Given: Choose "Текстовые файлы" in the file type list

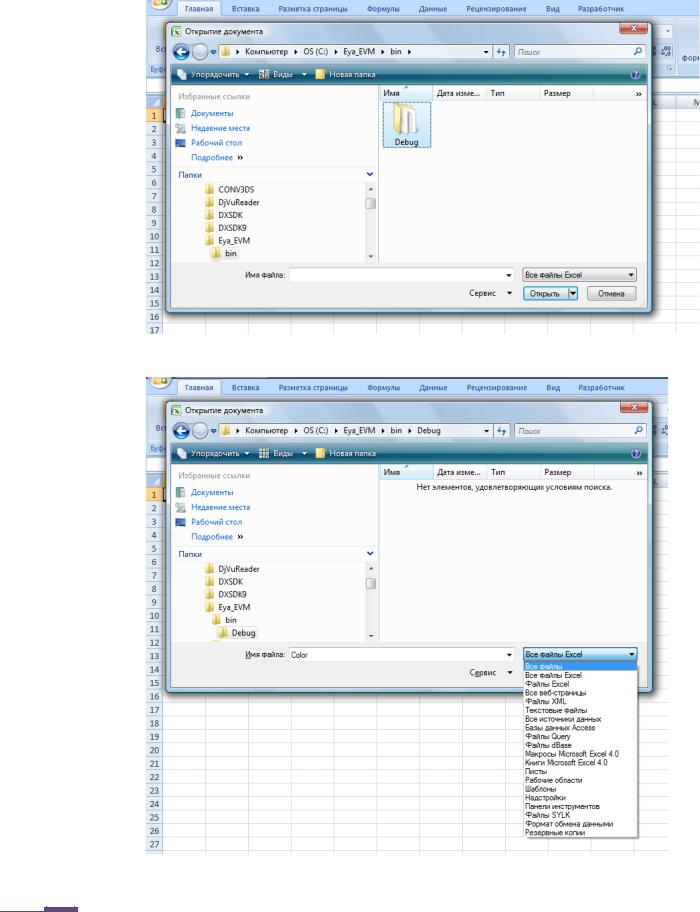Looking at the screenshot, I should (556, 710).
